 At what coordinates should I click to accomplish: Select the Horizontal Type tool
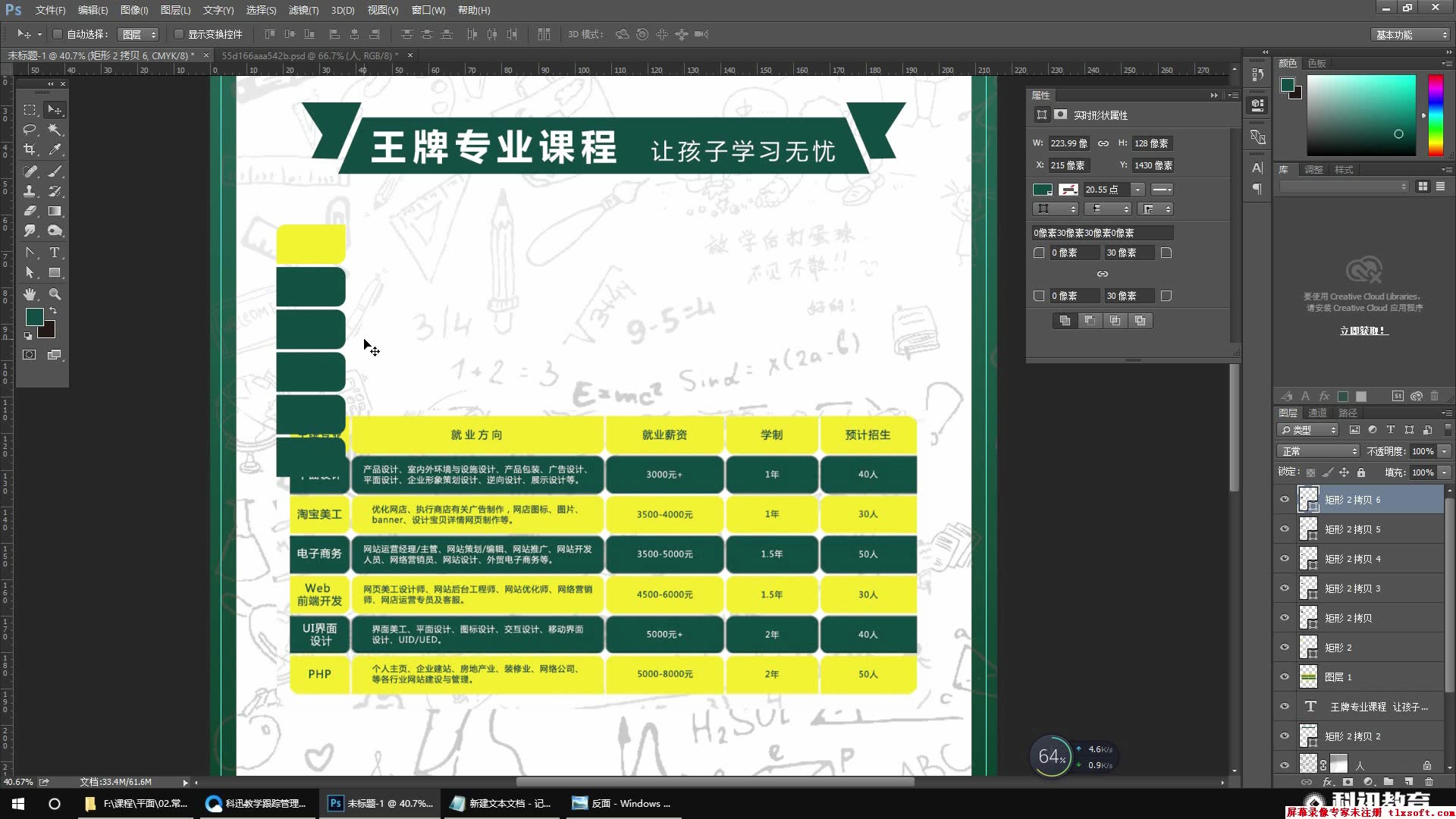(55, 253)
